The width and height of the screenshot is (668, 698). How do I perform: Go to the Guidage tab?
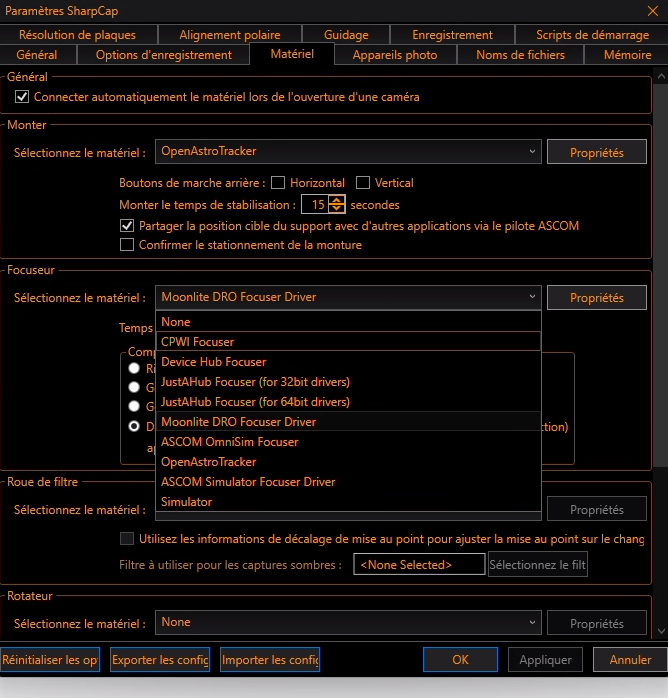tap(346, 35)
